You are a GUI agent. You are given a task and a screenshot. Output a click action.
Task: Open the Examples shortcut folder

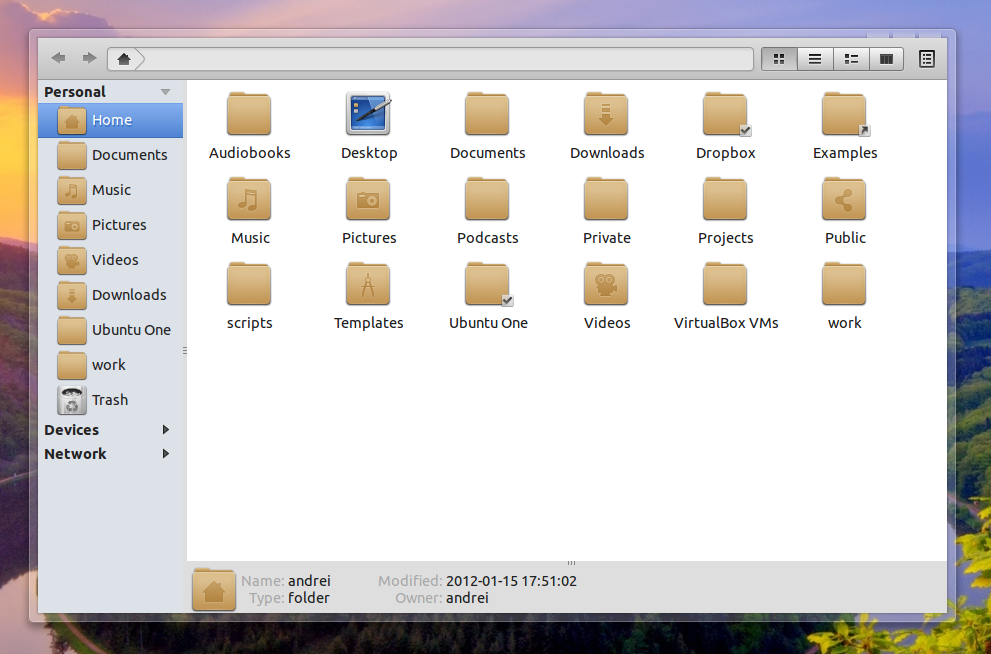[x=844, y=113]
